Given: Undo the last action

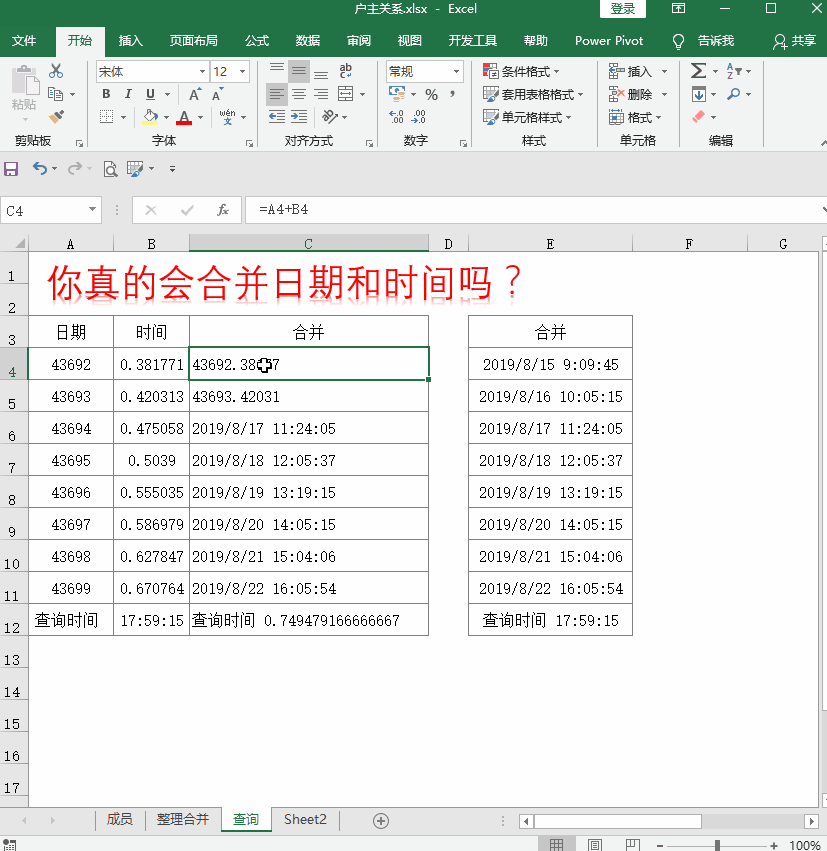Looking at the screenshot, I should pyautogui.click(x=40, y=169).
